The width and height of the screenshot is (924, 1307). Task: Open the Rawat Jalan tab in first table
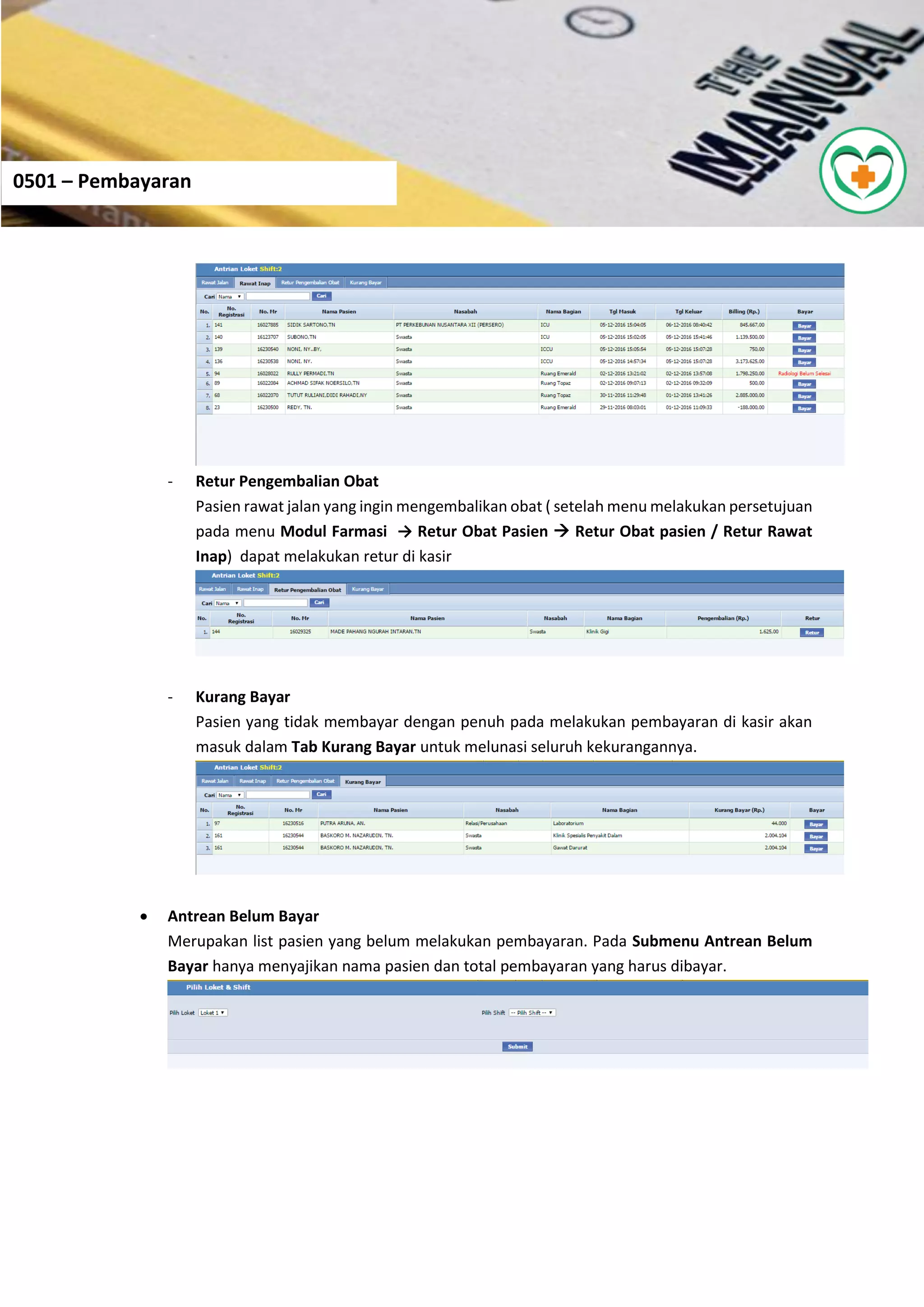(x=214, y=283)
